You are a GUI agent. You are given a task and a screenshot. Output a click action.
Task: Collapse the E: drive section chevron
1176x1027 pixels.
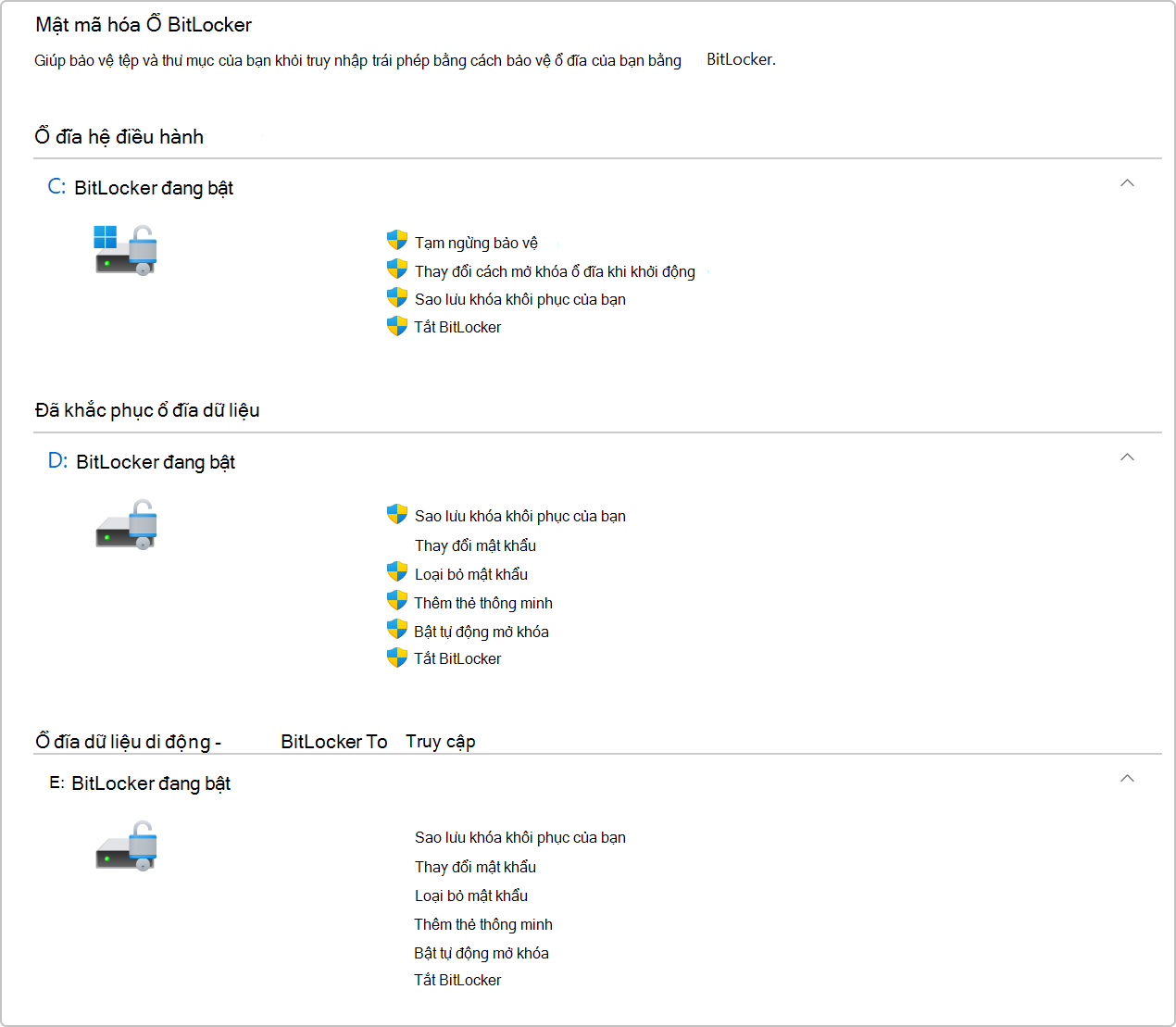1127,778
